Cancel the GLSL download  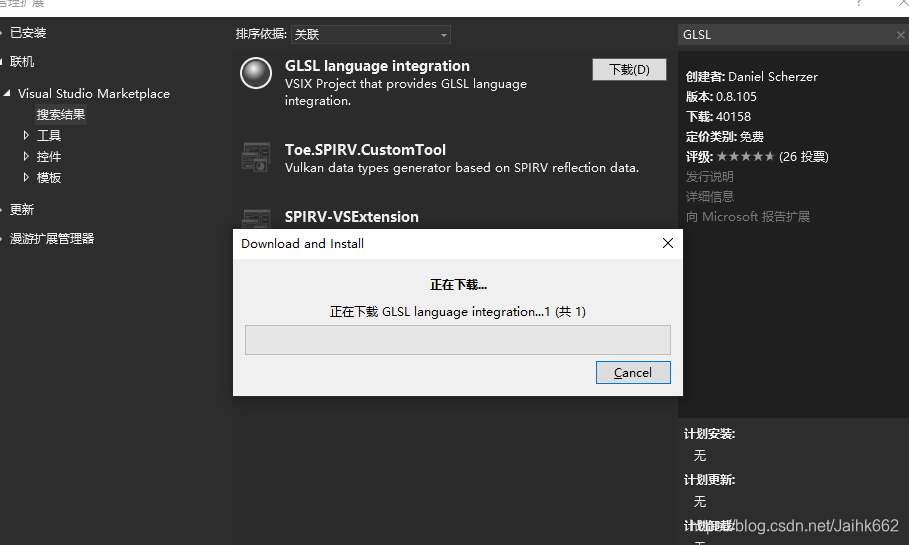pyautogui.click(x=633, y=372)
